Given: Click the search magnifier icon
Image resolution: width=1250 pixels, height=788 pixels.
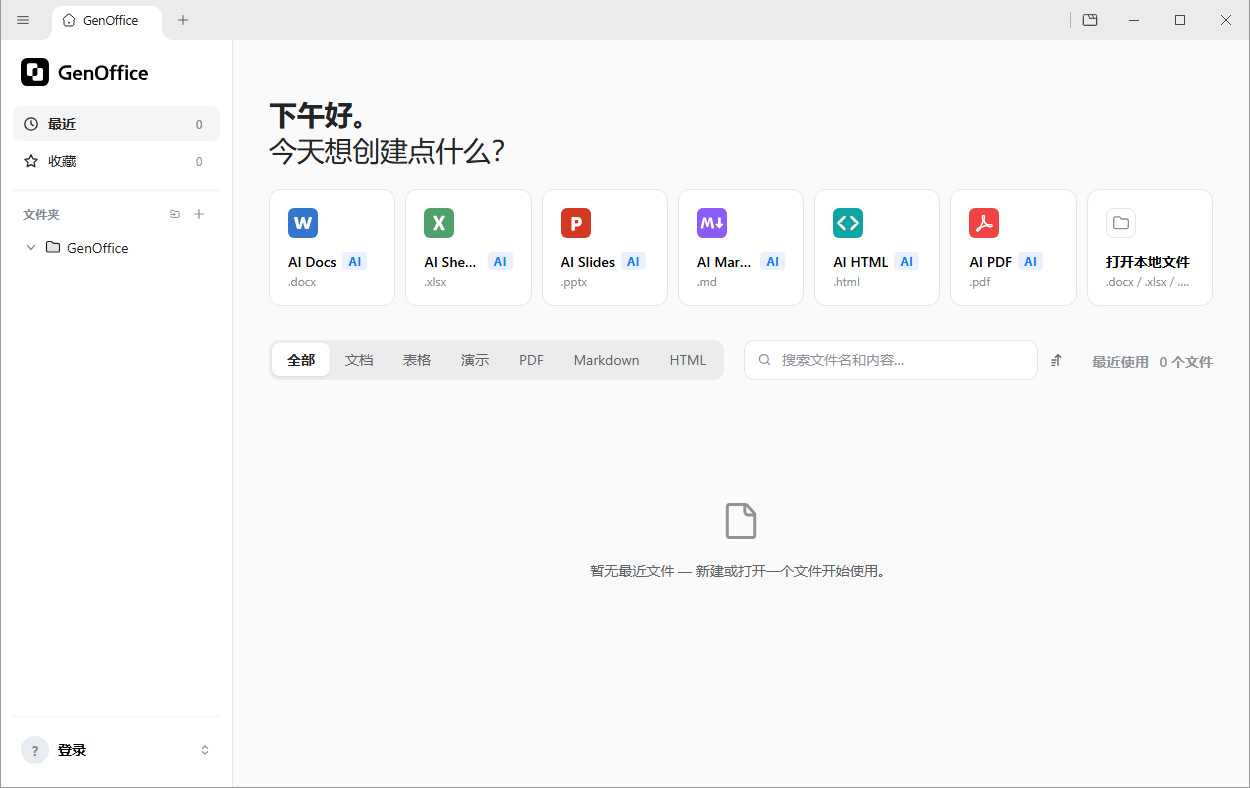Looking at the screenshot, I should click(765, 360).
